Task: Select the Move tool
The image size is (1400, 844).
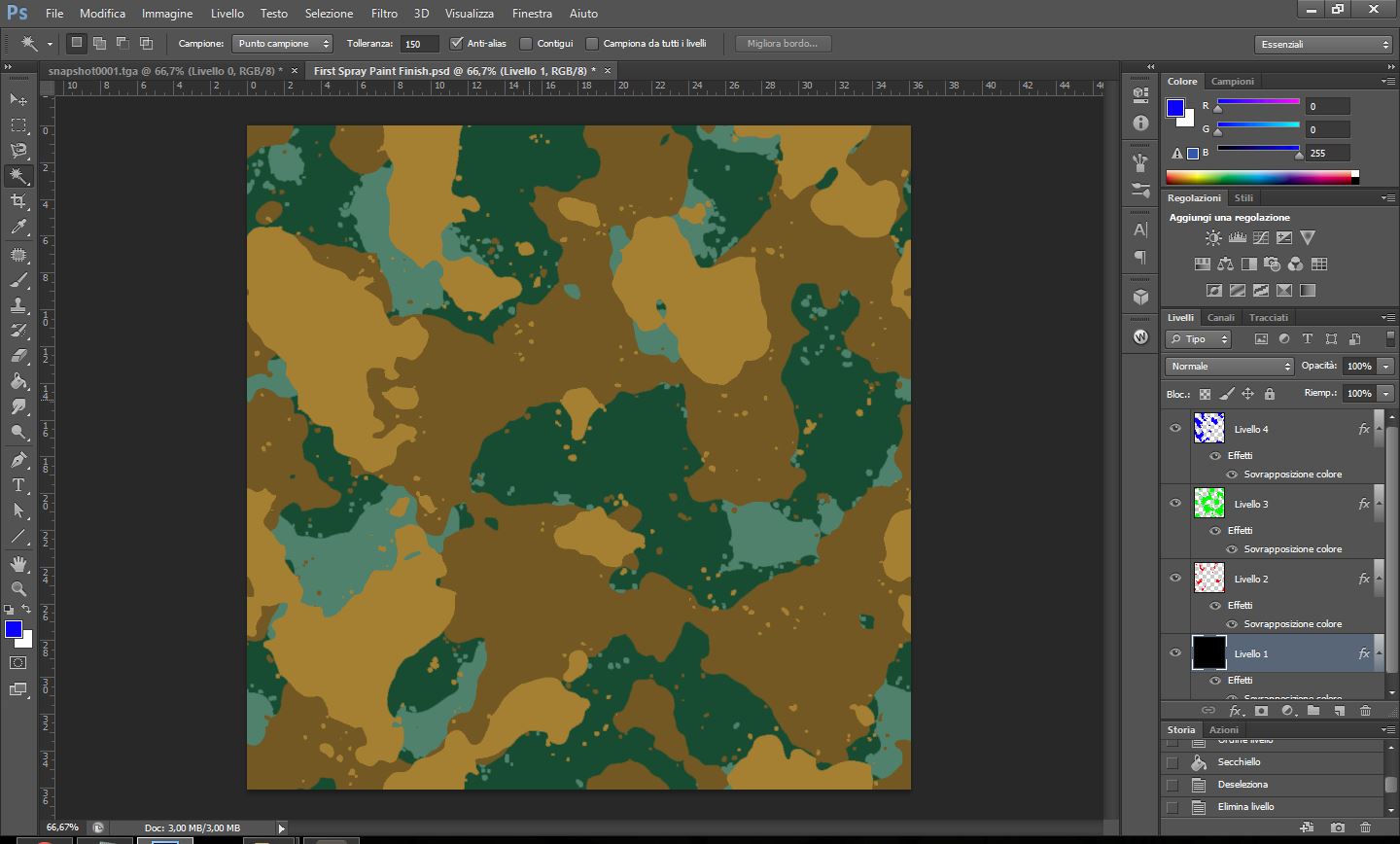Action: click(18, 99)
